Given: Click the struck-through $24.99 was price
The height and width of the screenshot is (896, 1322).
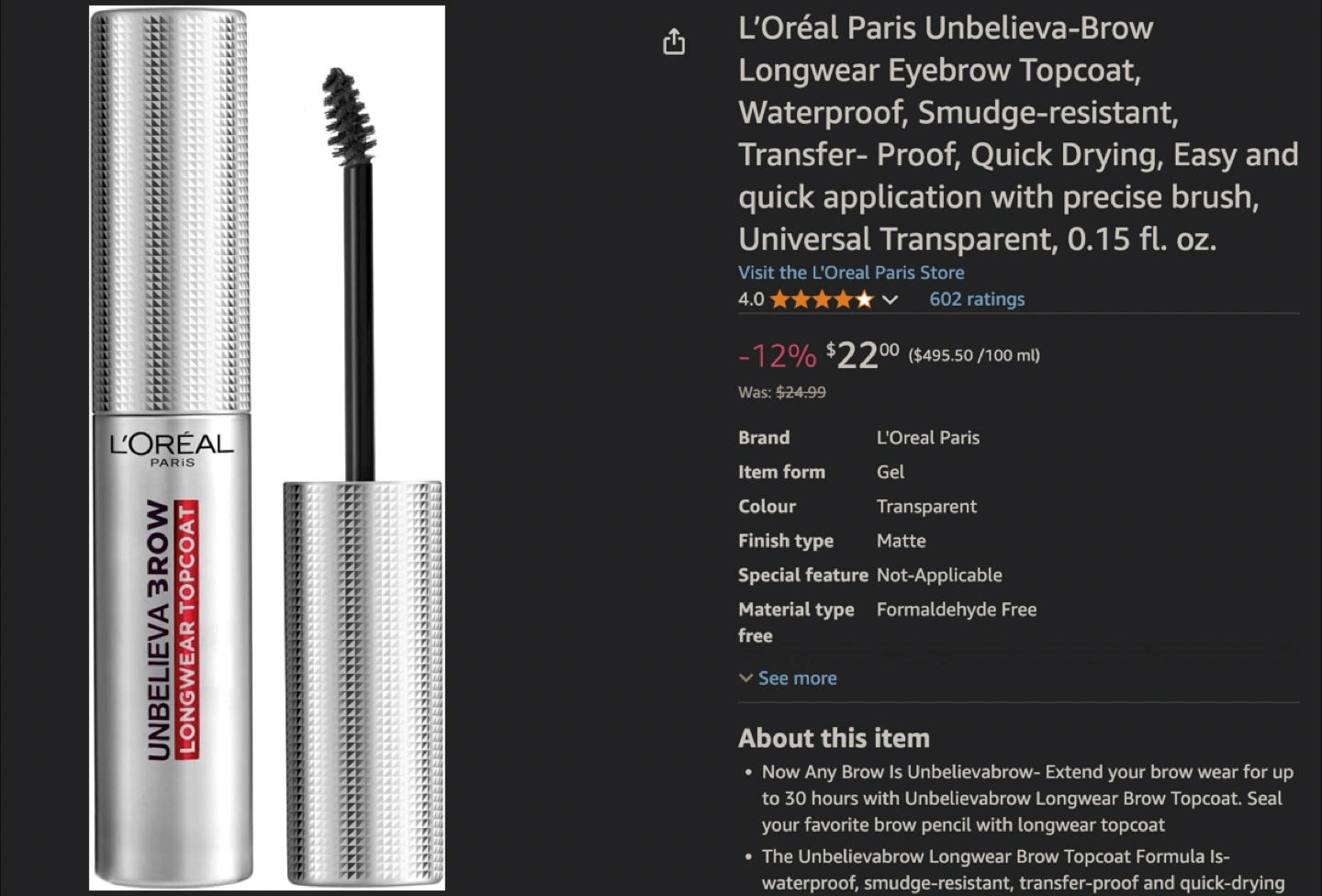Looking at the screenshot, I should pyautogui.click(x=801, y=392).
